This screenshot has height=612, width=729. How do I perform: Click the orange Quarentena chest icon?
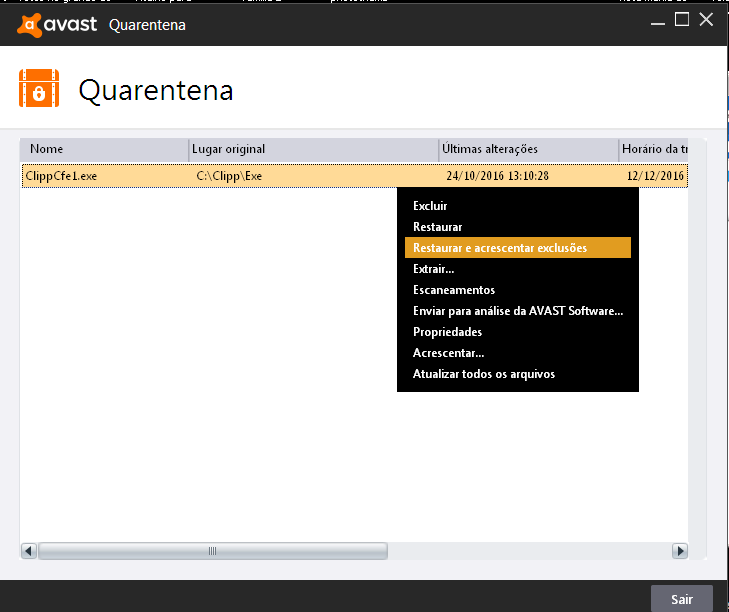[x=39, y=88]
